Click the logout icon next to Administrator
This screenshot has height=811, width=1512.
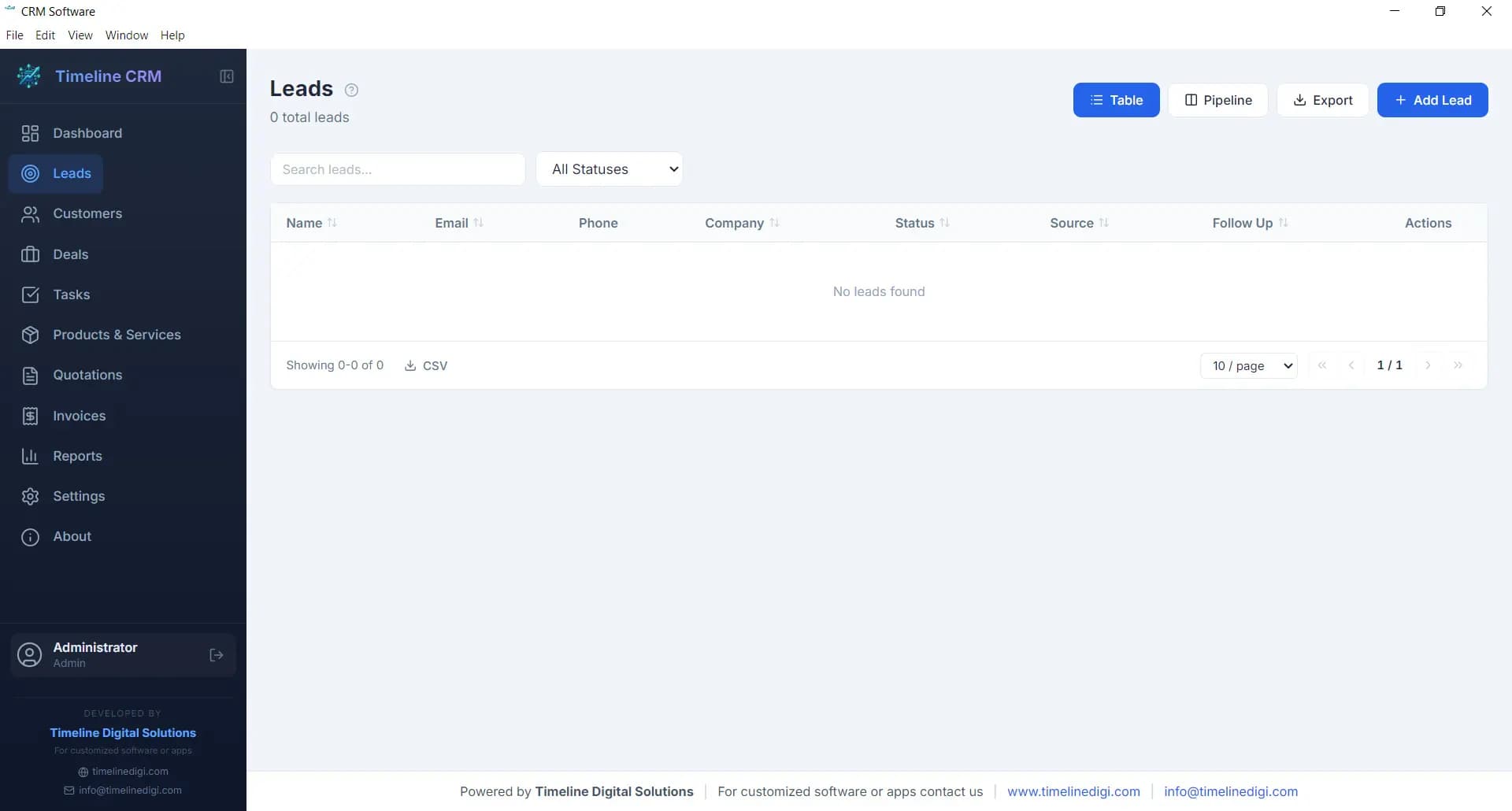(x=216, y=655)
